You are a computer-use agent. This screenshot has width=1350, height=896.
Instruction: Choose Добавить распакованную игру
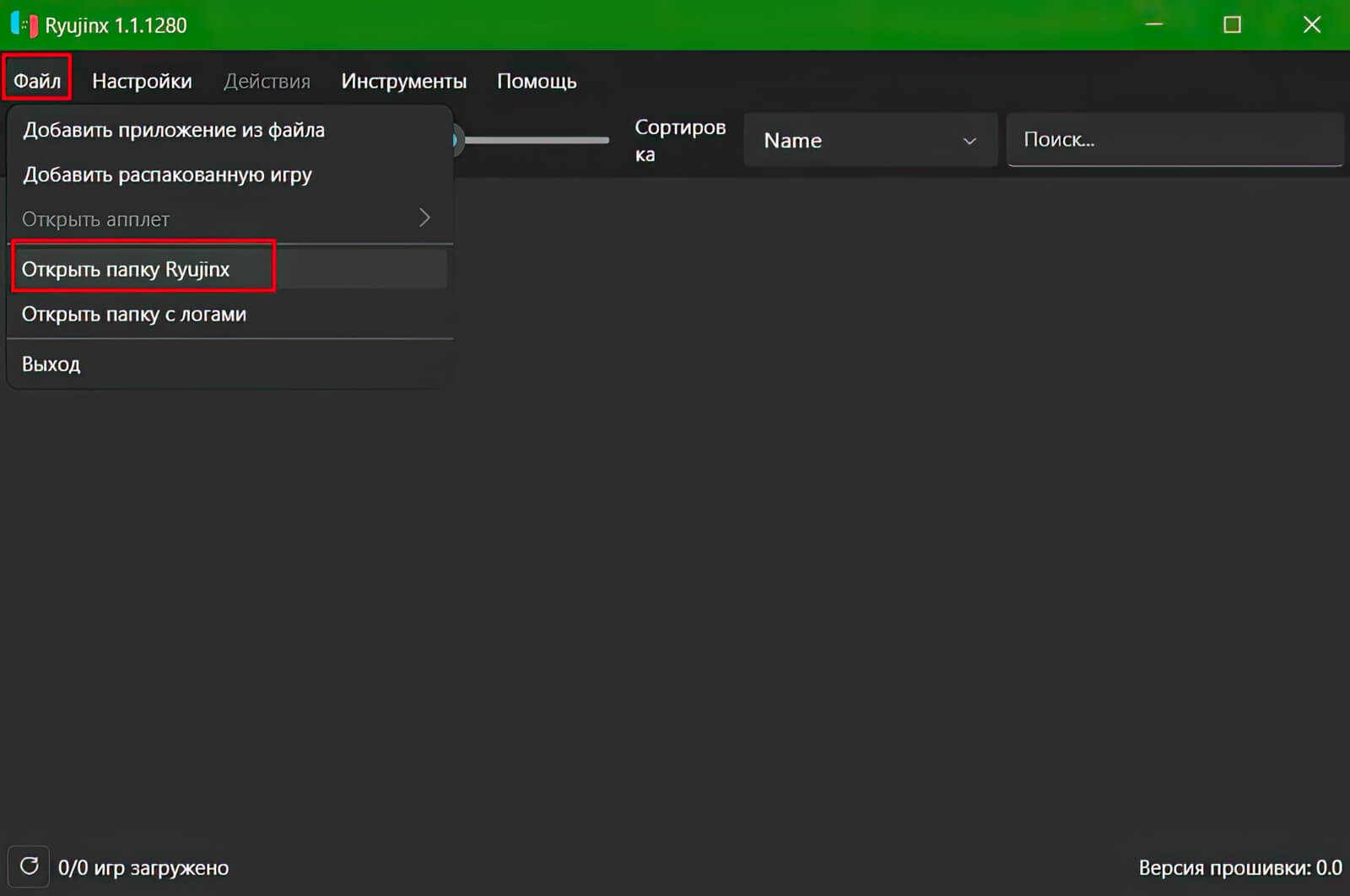point(229,175)
